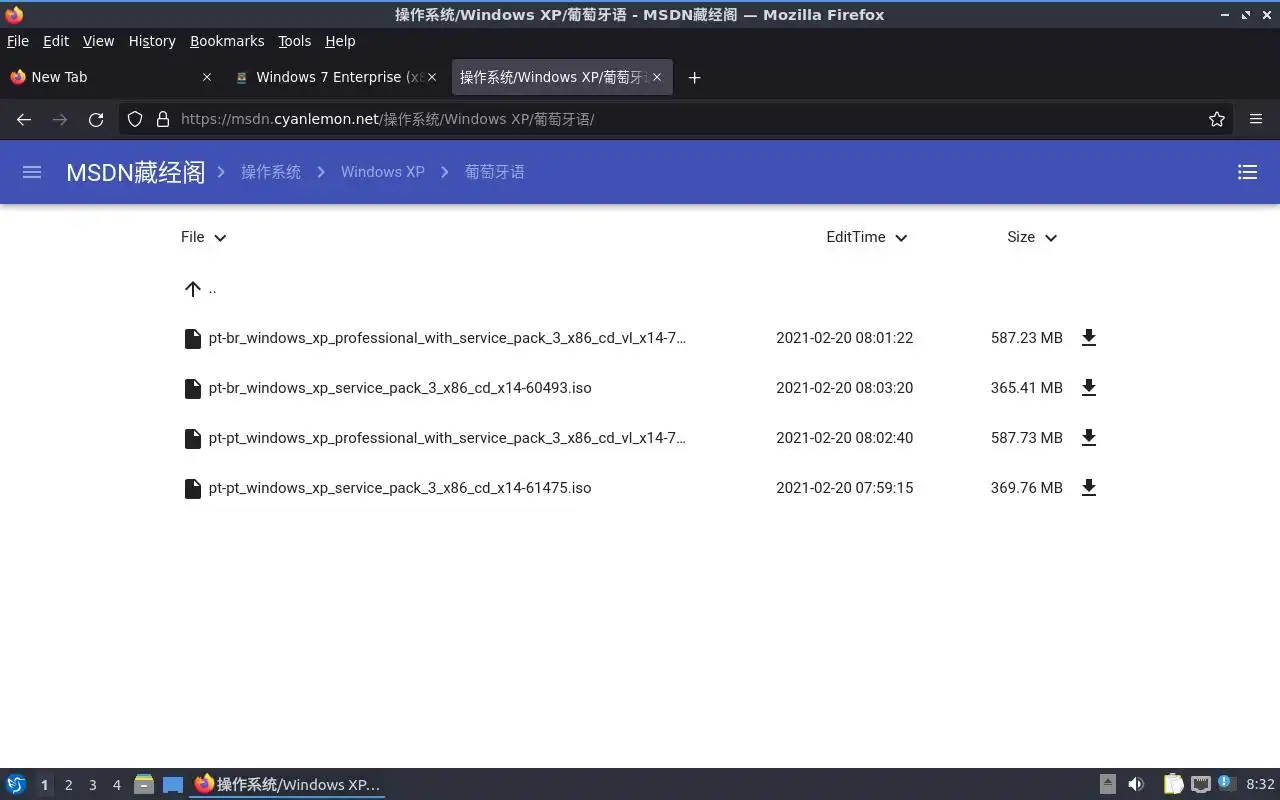Viewport: 1280px width, 800px height.
Task: Open volume control in system tray
Action: point(1136,785)
